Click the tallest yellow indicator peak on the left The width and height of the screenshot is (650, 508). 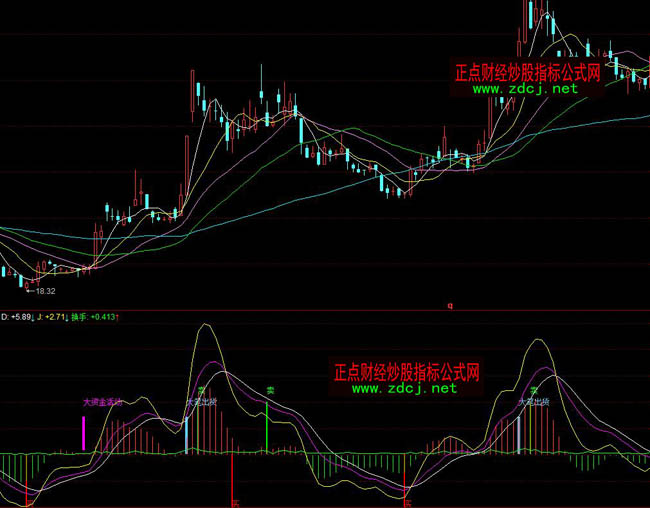click(207, 326)
